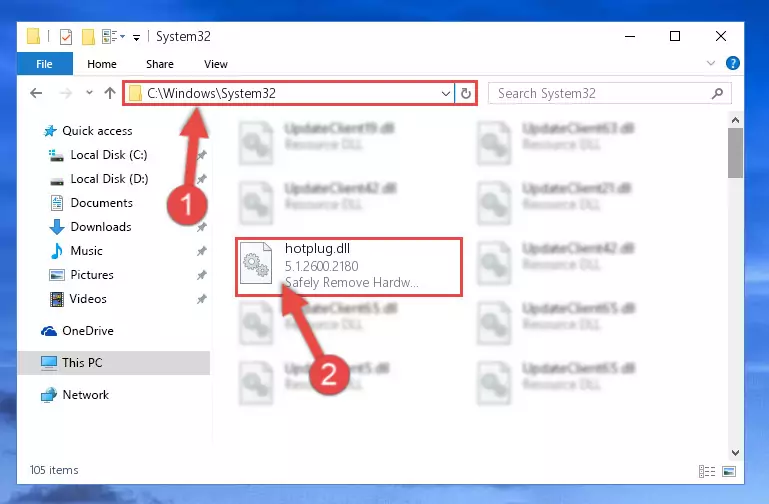Open Downloads in the sidebar
The height and width of the screenshot is (504, 769).
click(x=101, y=227)
